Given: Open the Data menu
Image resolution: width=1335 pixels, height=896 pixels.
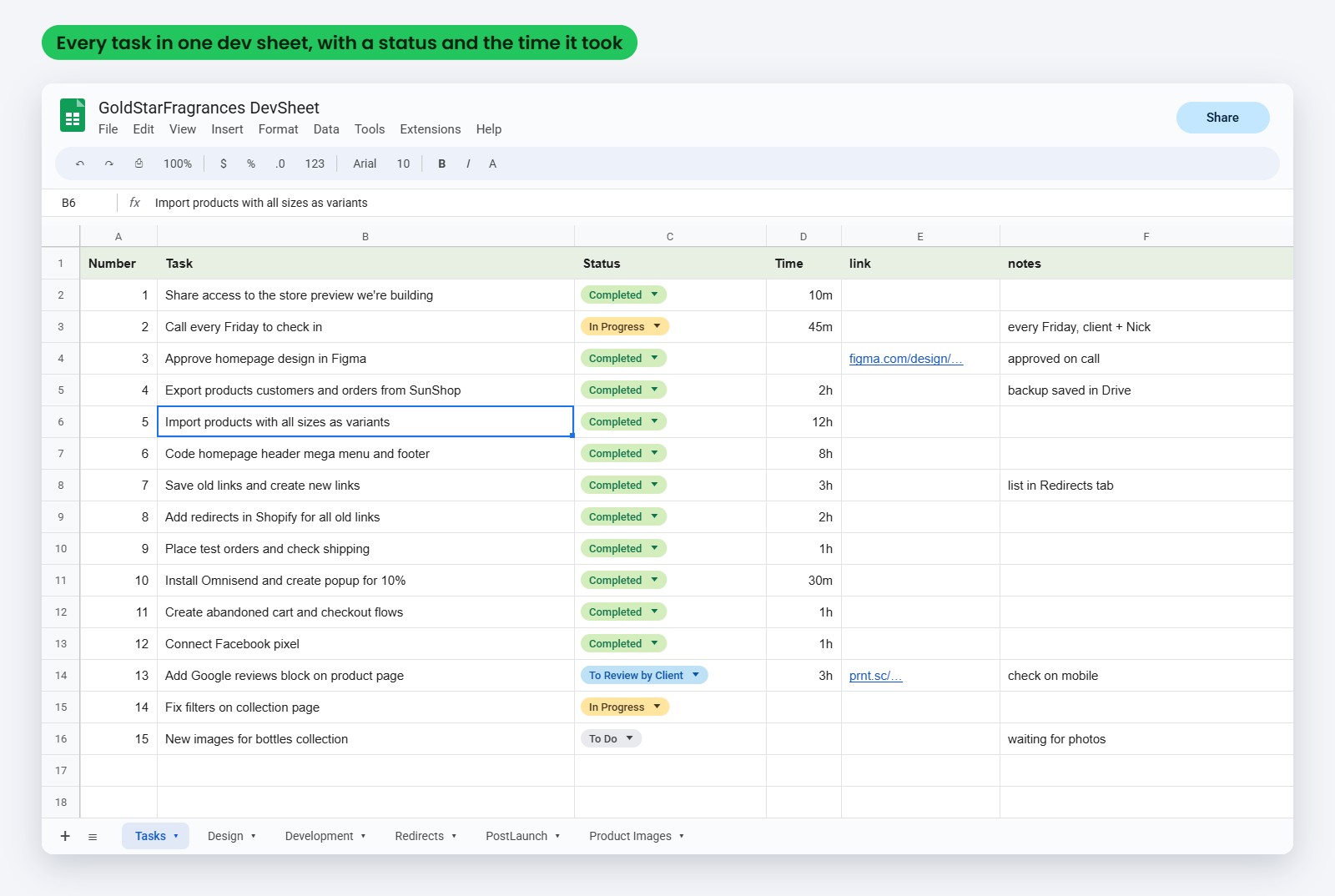Looking at the screenshot, I should coord(326,129).
